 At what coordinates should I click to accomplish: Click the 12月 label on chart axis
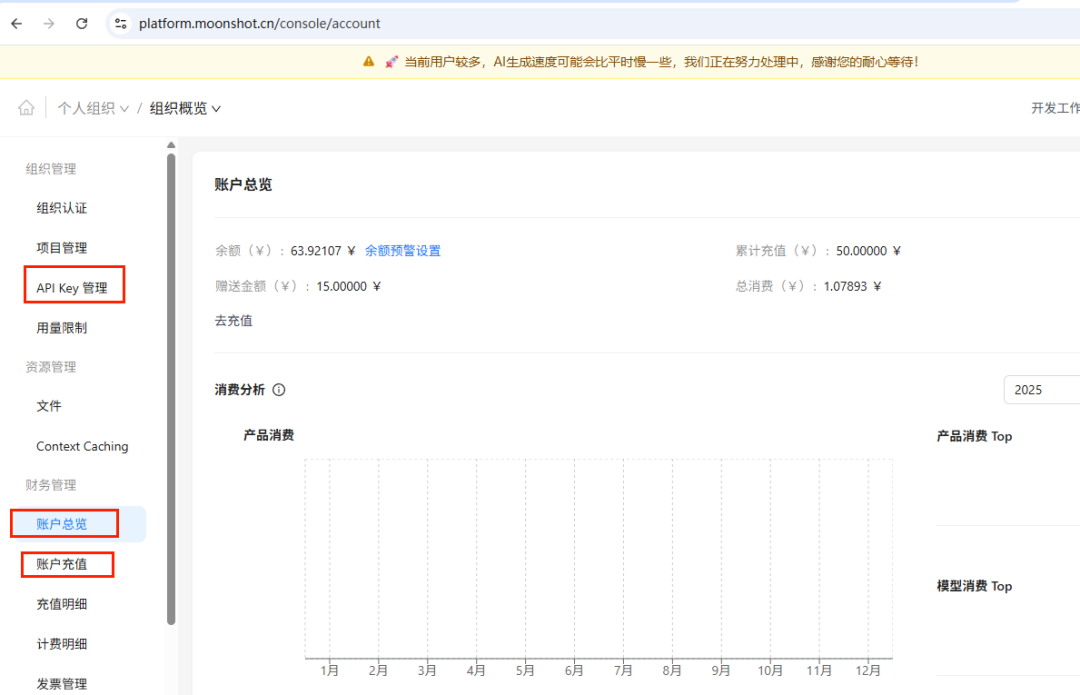point(868,671)
